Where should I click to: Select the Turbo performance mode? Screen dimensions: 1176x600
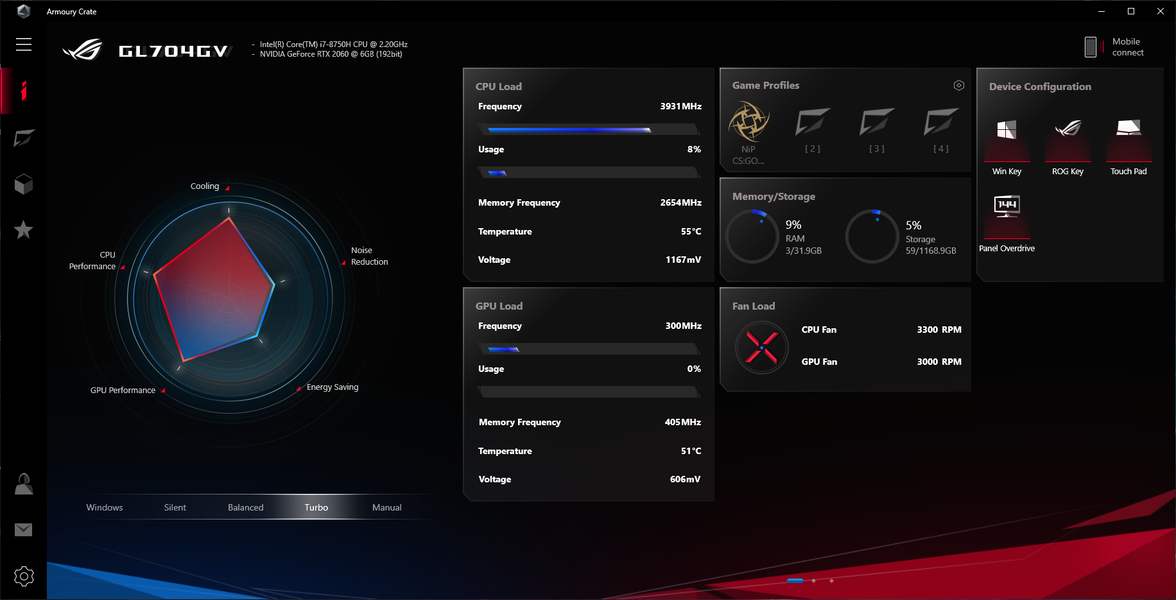[316, 508]
